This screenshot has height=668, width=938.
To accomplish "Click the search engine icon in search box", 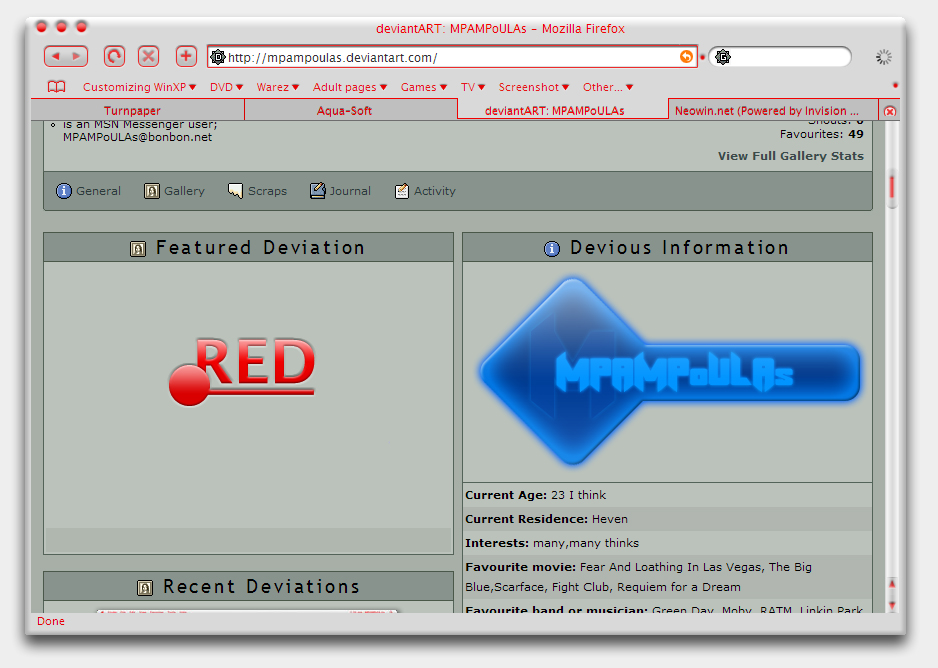I will click(x=723, y=57).
